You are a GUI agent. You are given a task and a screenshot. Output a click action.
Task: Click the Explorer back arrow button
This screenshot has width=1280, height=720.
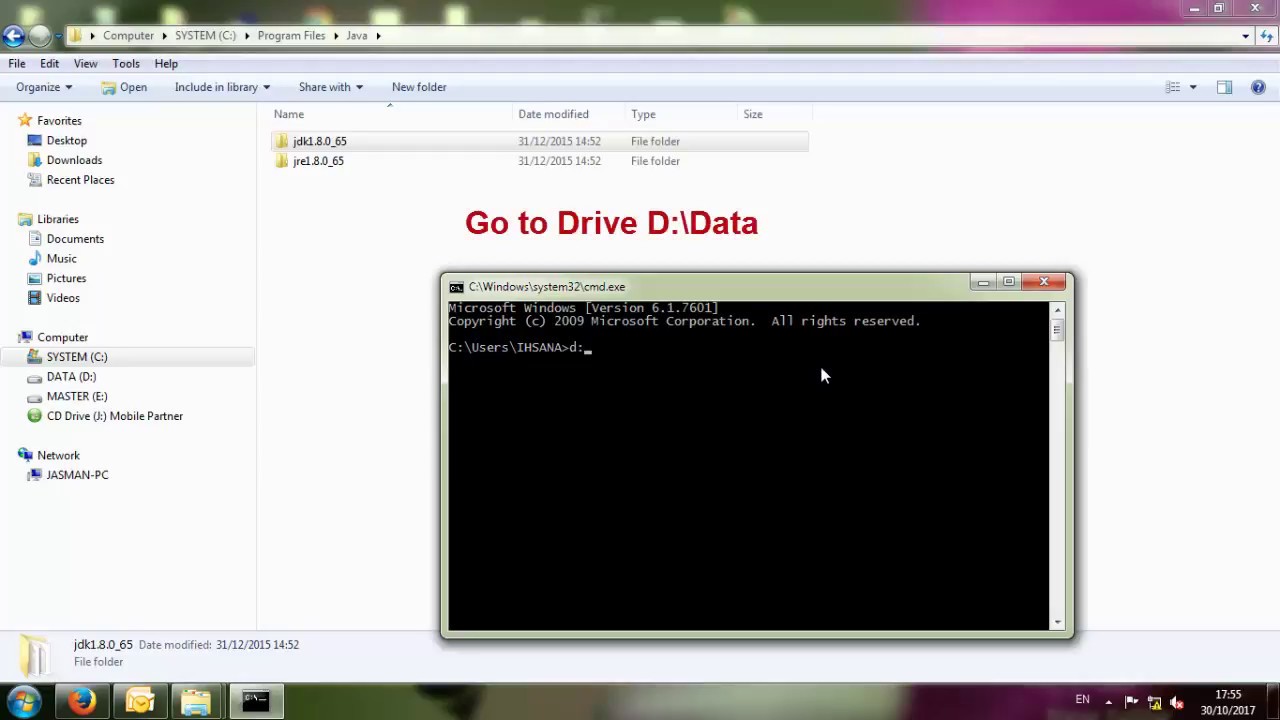click(x=13, y=36)
